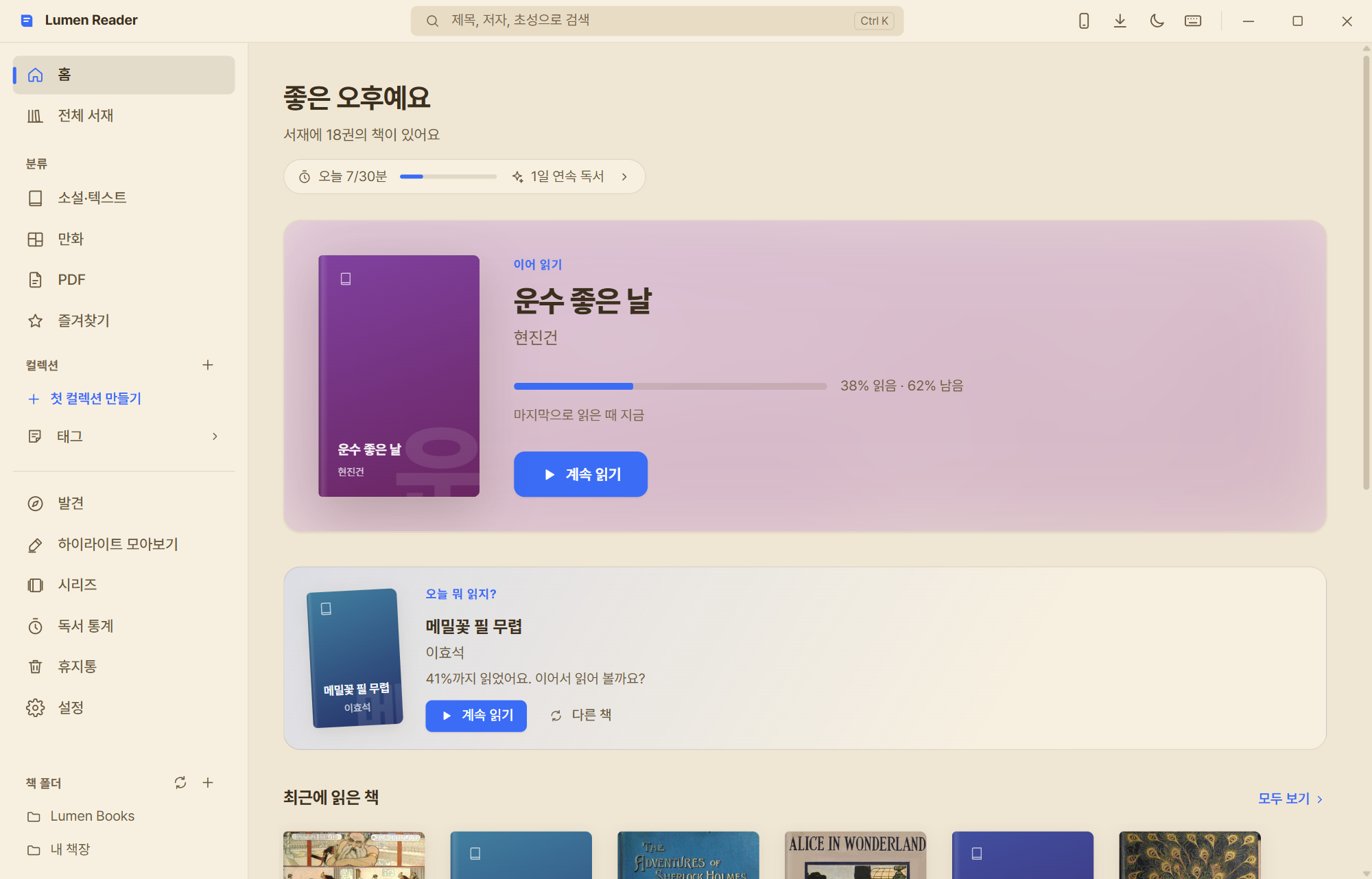Expand the reading streak pill chevron
1372x879 pixels.
624,177
